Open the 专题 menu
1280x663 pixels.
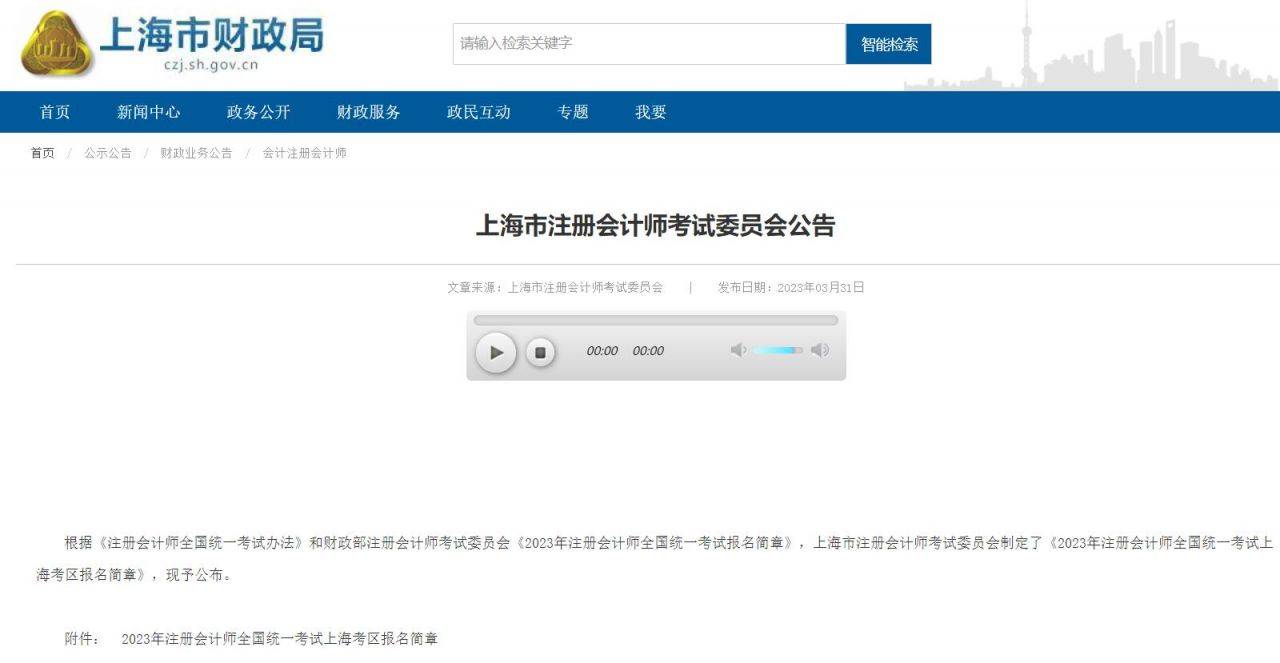[x=574, y=112]
